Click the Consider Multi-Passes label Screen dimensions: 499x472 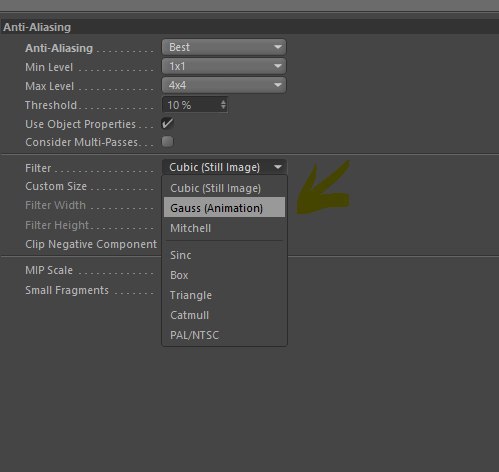coord(81,142)
